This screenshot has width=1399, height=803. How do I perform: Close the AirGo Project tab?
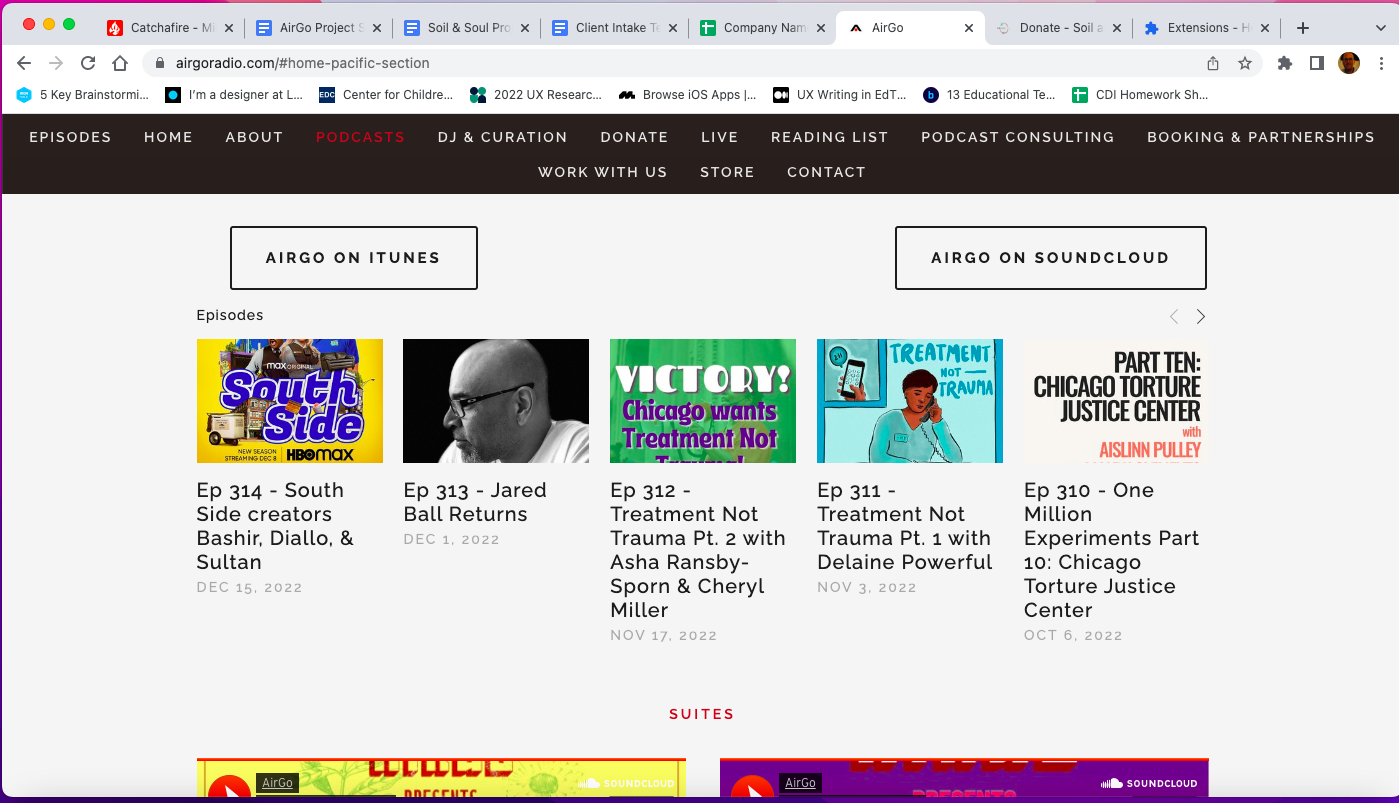[377, 28]
